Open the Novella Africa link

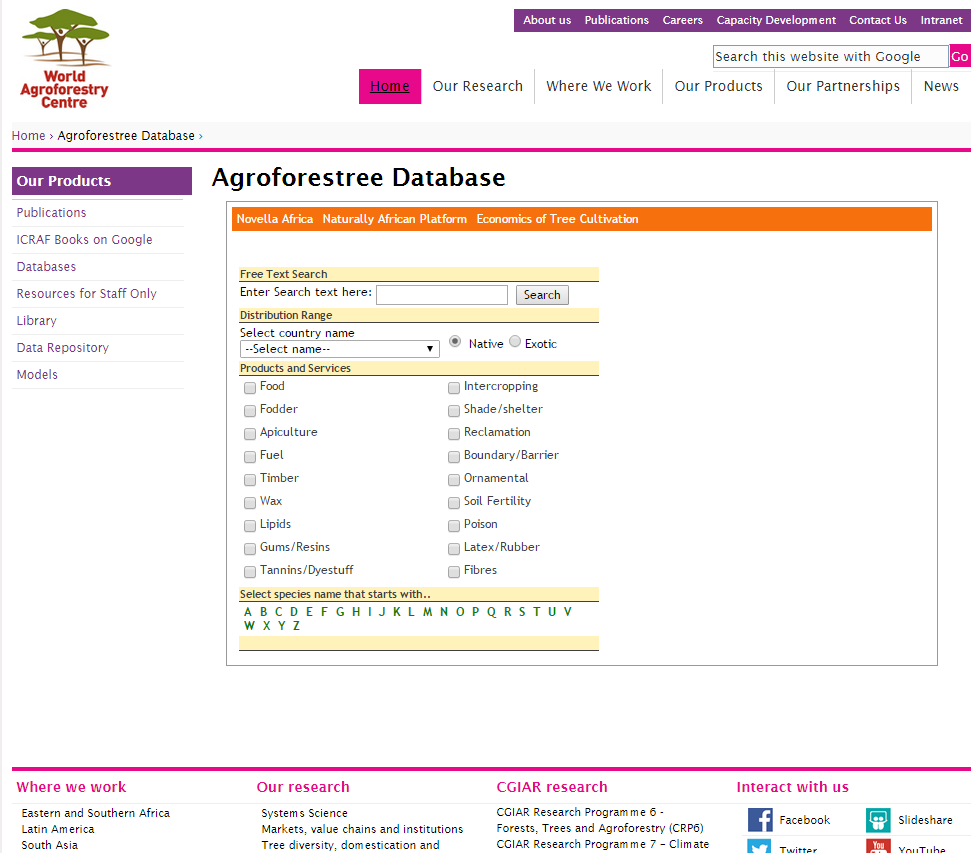pyautogui.click(x=275, y=219)
